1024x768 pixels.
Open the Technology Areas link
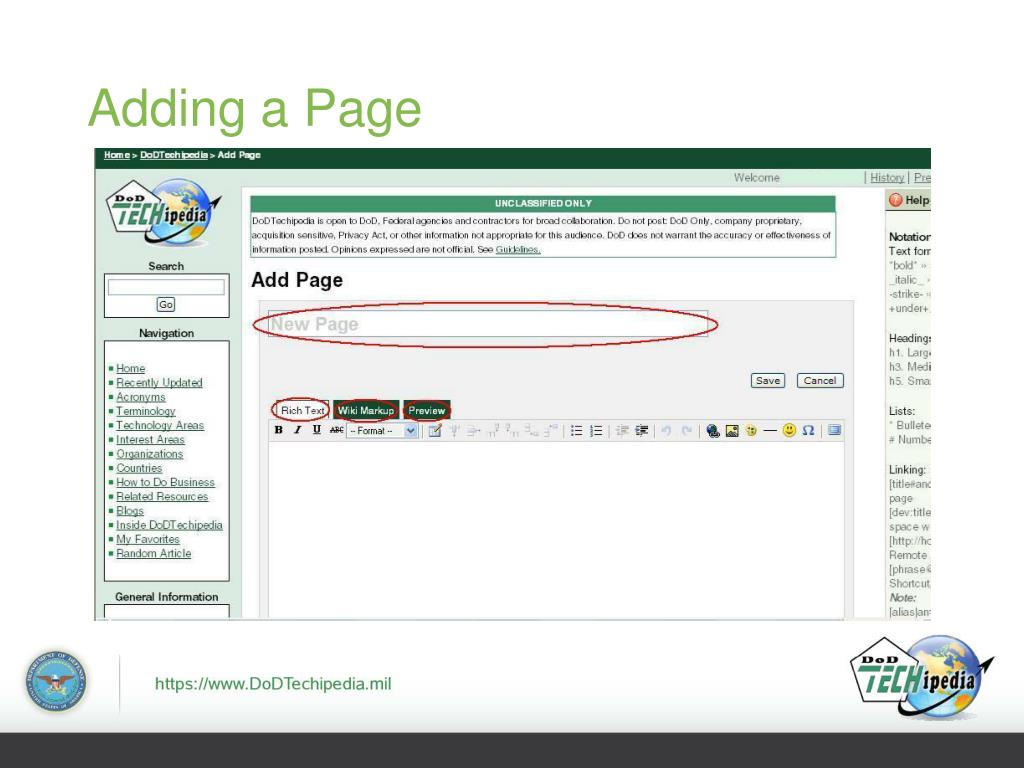point(160,425)
